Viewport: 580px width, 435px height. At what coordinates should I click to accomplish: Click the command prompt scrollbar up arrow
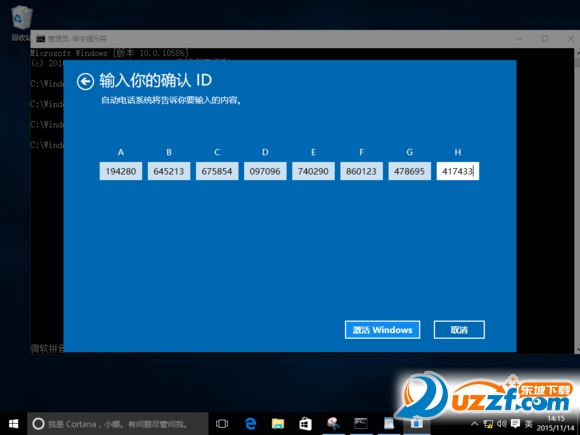[x=577, y=53]
